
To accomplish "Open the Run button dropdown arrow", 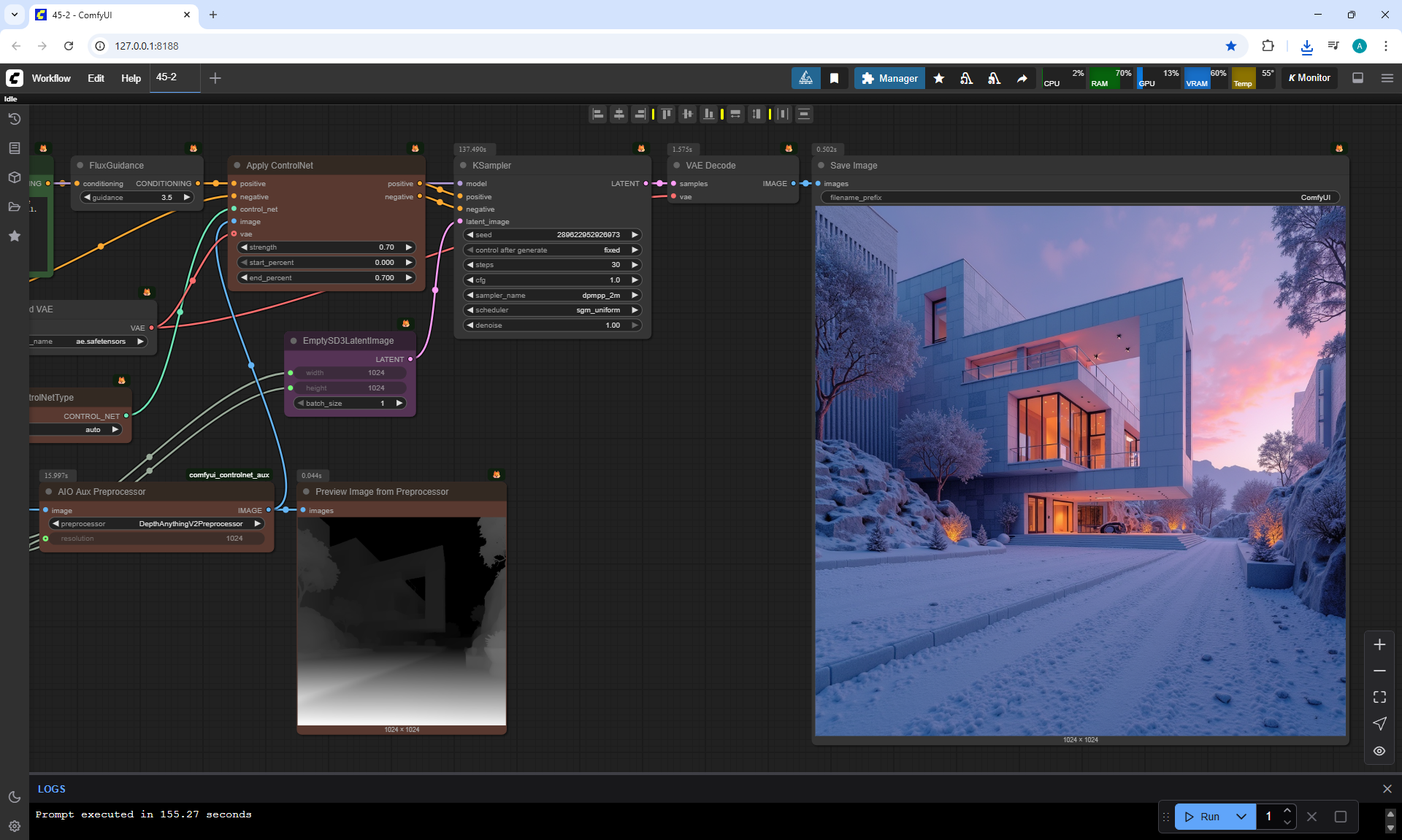I will 1241,817.
